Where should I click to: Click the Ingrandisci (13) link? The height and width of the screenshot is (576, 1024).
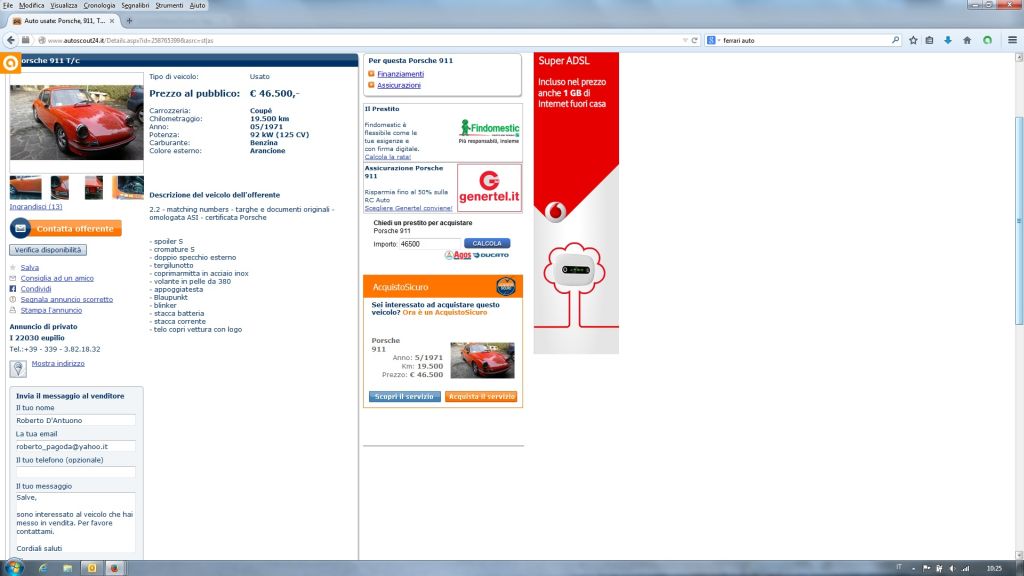(36, 207)
